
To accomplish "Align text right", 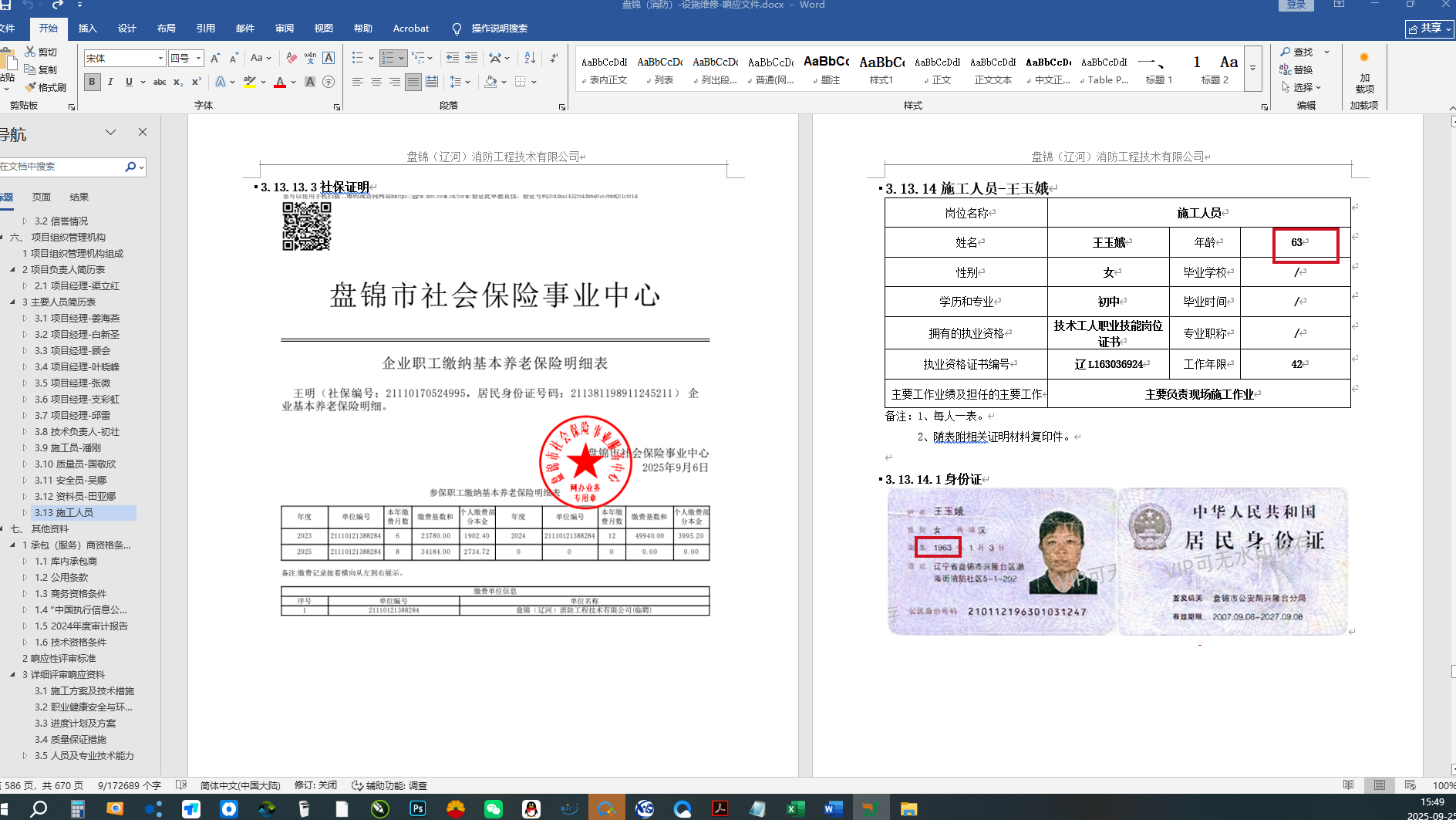I will (x=395, y=82).
